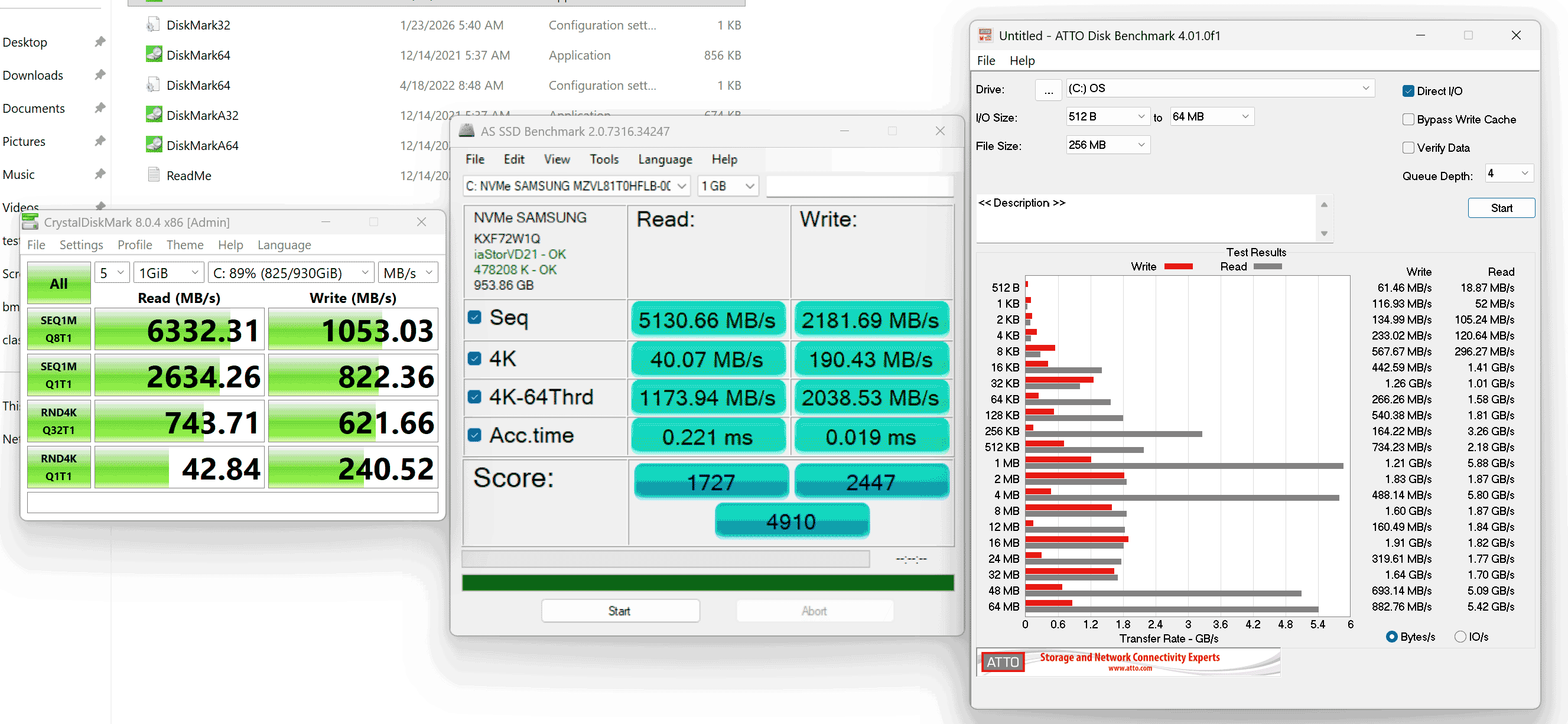Open the 256 MB File Size dropdown
1568x724 pixels.
[1107, 145]
